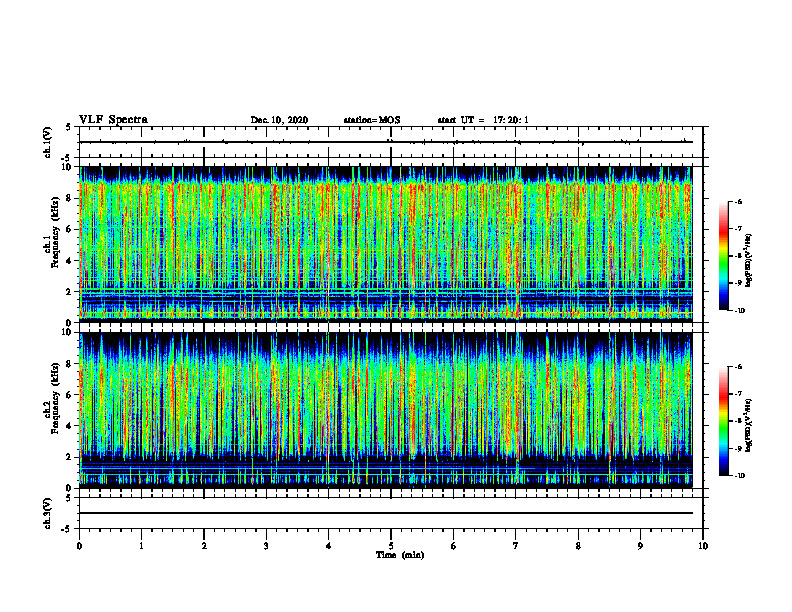This screenshot has height=612, width=792.
Task: Click the "-6" label on ch.1 colorbar
Action: [x=738, y=202]
